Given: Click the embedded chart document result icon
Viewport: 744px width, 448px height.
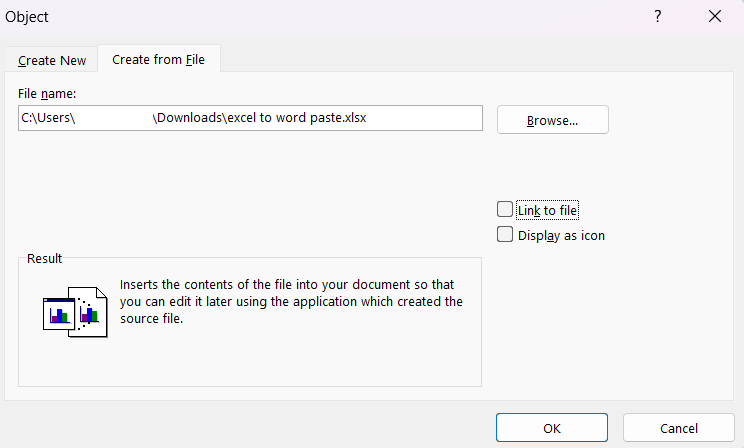Looking at the screenshot, I should click(75, 312).
